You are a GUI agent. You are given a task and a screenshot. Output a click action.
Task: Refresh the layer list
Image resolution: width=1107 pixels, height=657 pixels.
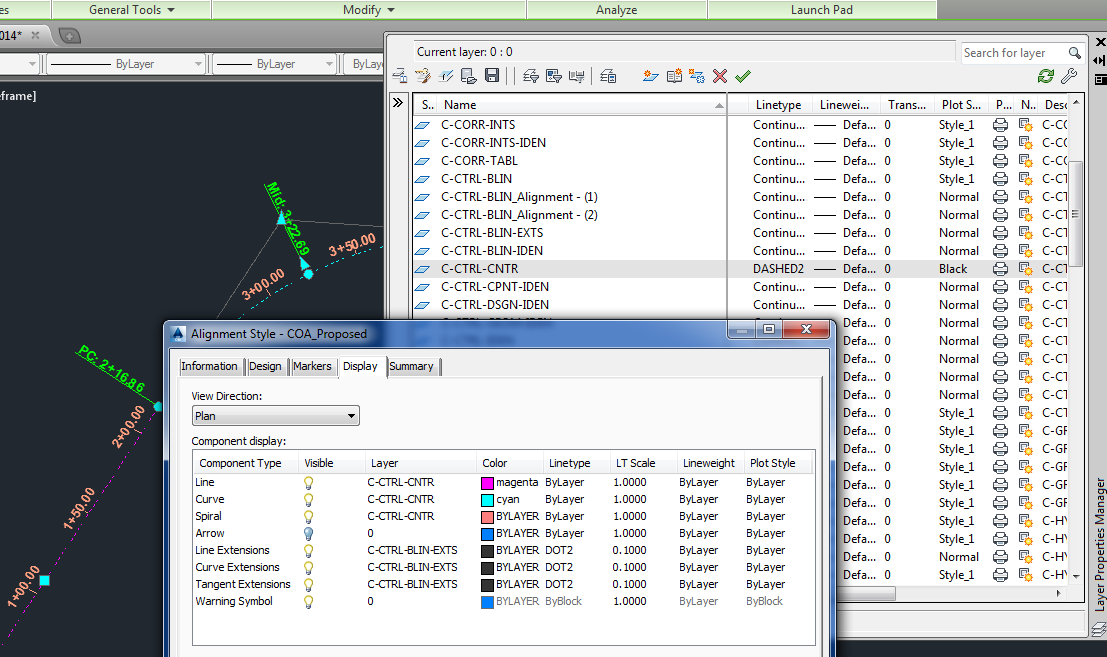click(1047, 75)
